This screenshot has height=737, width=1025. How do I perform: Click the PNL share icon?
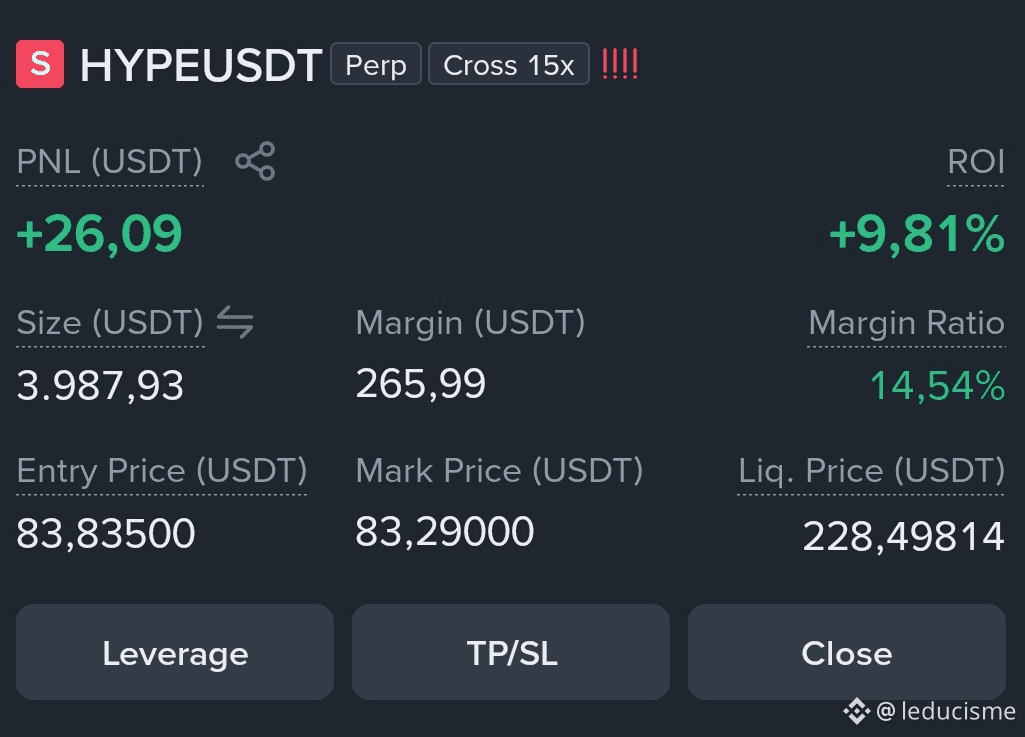click(x=256, y=161)
